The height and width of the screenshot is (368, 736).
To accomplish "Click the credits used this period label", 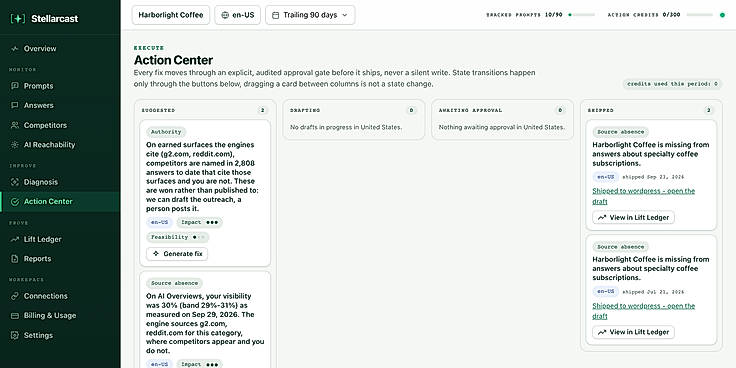I will [672, 84].
